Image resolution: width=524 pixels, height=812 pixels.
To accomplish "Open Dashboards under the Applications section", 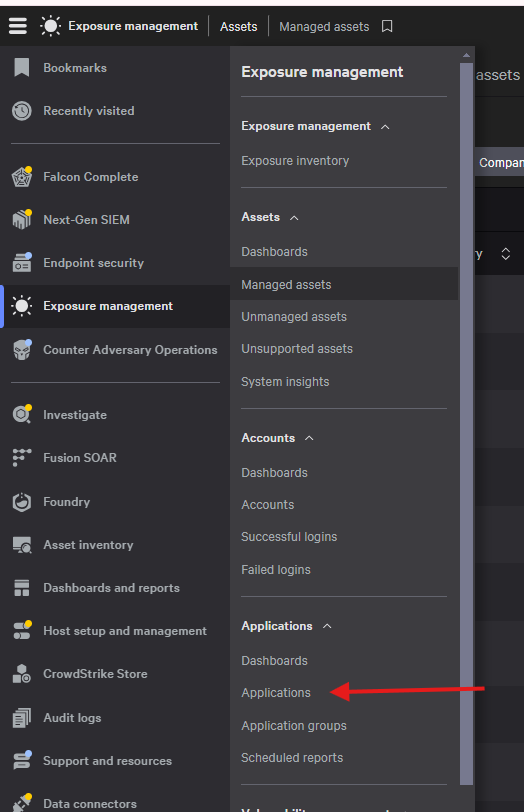I will coord(274,661).
